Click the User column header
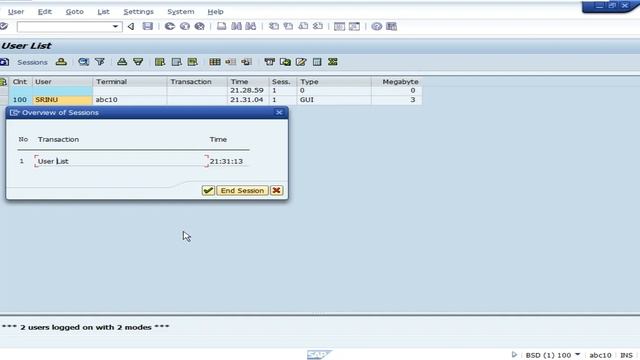The image size is (640, 360). point(62,82)
